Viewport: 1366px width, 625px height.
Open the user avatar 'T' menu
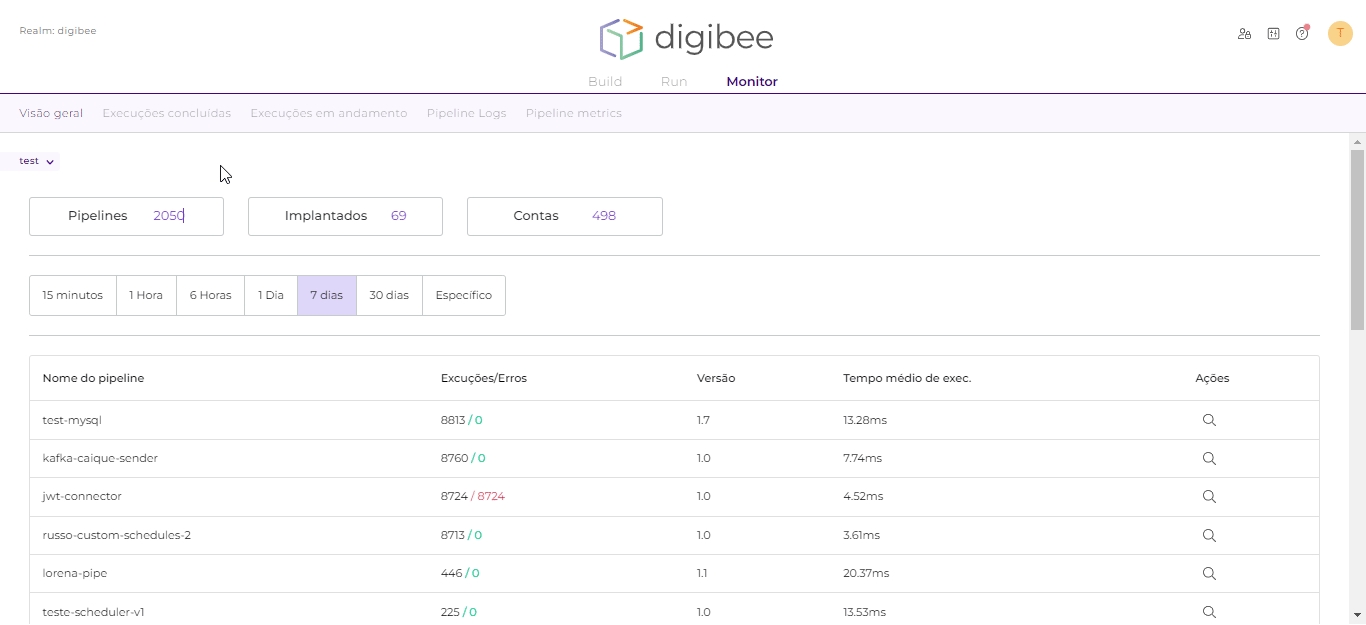pos(1340,34)
